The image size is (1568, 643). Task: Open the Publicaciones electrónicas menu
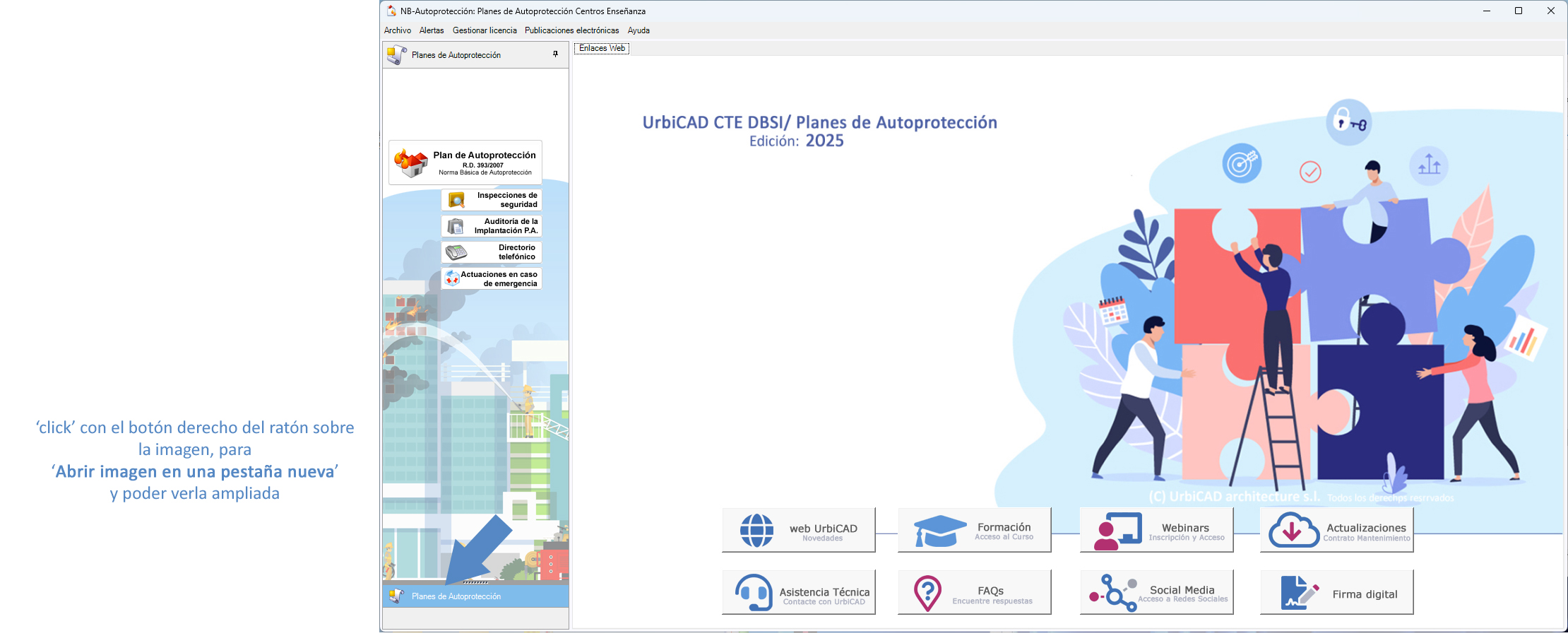point(571,30)
